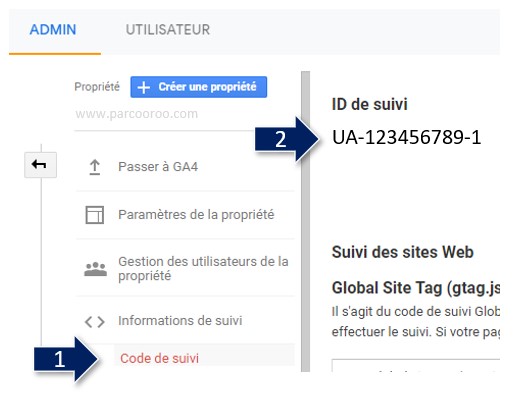Viewport: 515px width, 400px height.
Task: Switch to the UTILISATEUR tab
Action: pos(168,30)
